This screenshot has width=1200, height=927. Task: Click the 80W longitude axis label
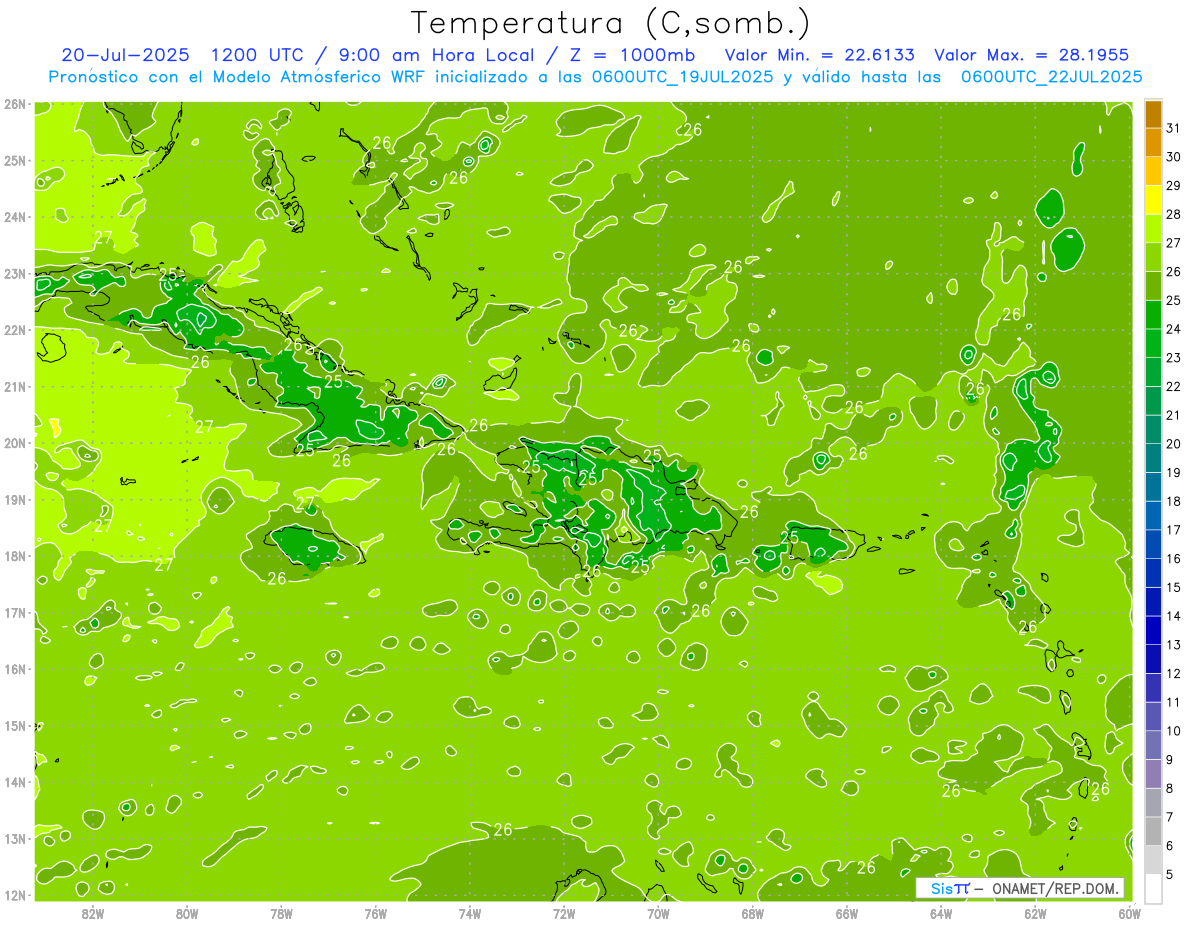[187, 913]
